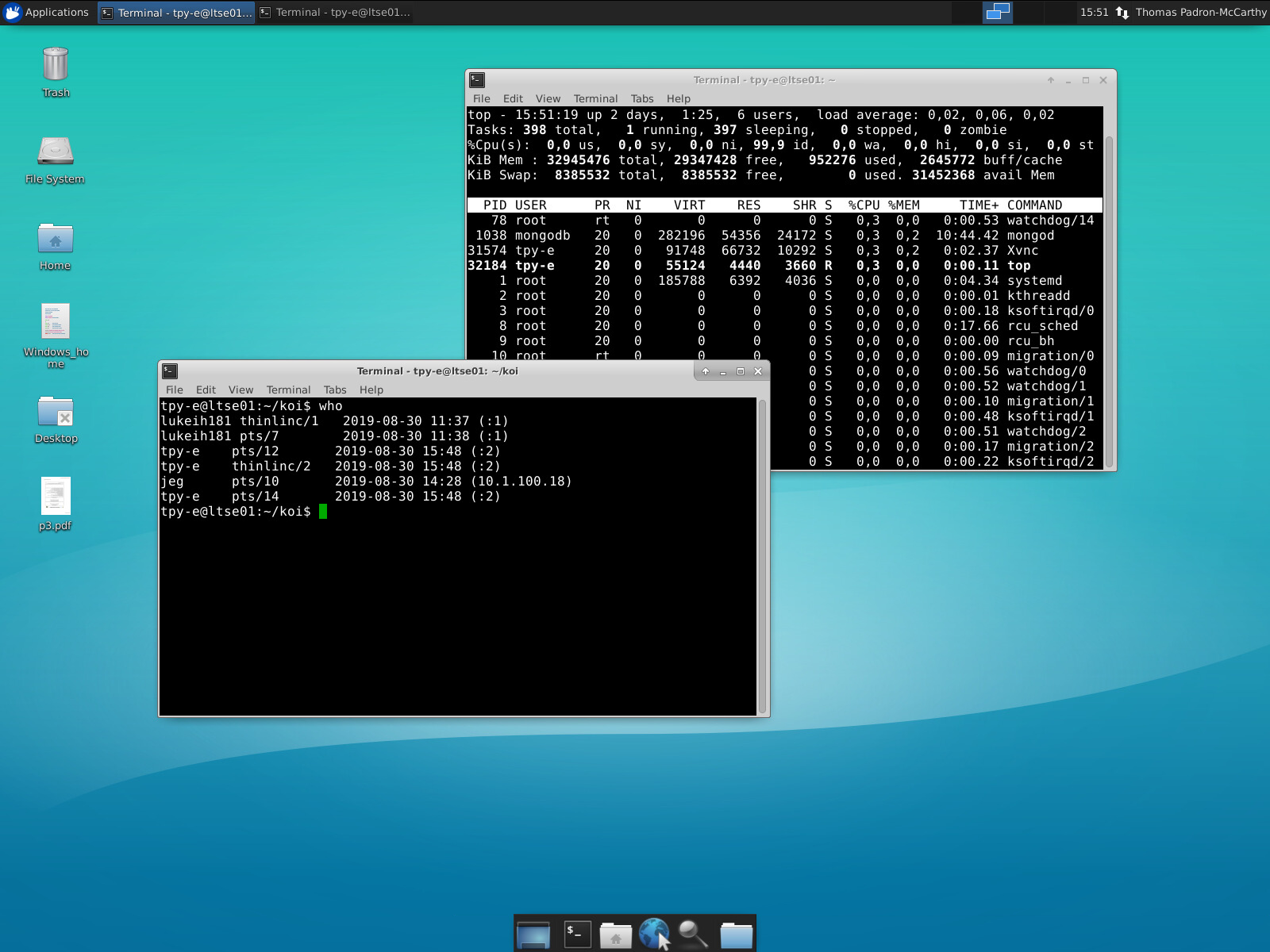Screen dimensions: 1270x952
Task: Switch to first Terminal taskbar button
Action: click(x=176, y=12)
